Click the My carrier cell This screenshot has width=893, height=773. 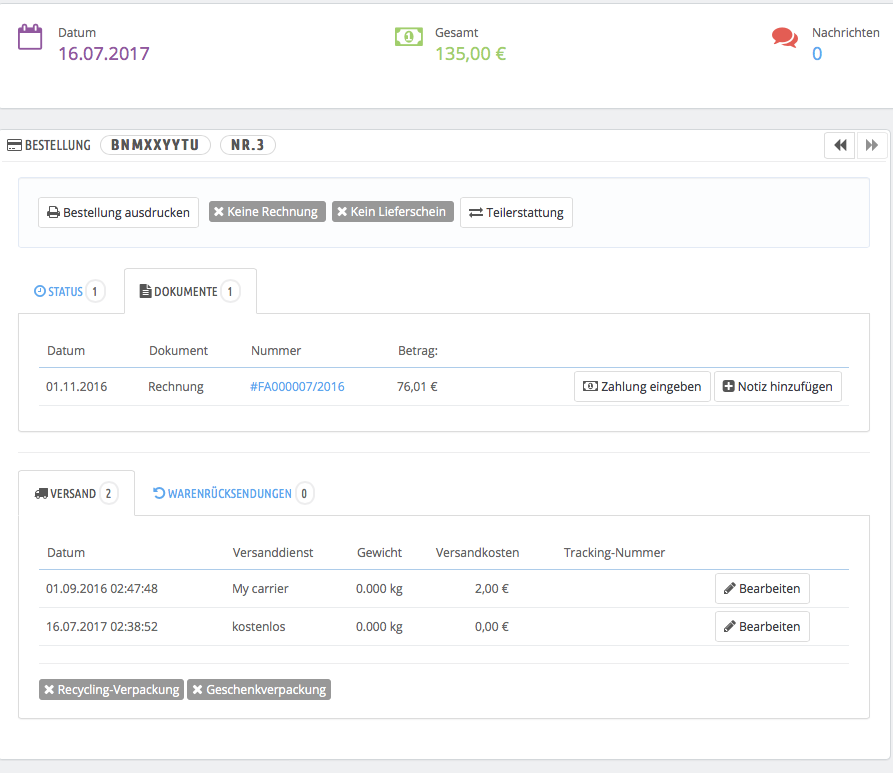pos(260,588)
